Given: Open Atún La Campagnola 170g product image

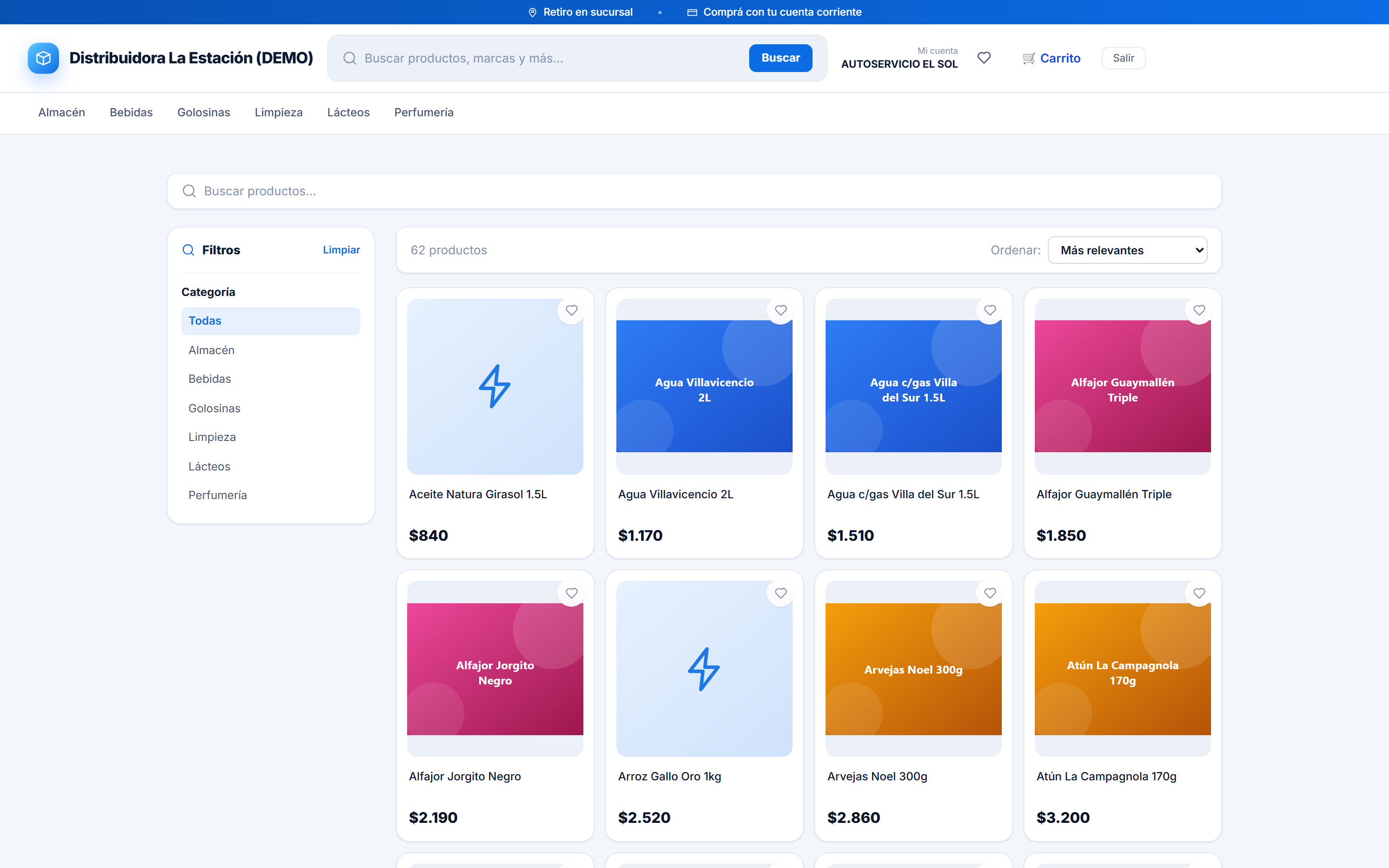Looking at the screenshot, I should (1122, 669).
